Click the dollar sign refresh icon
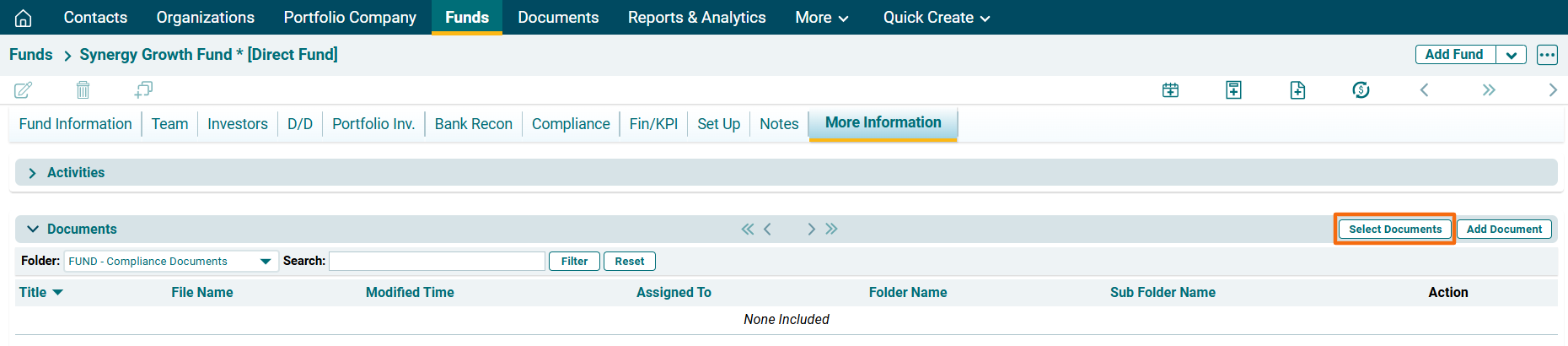This screenshot has width=1568, height=346. [1361, 90]
